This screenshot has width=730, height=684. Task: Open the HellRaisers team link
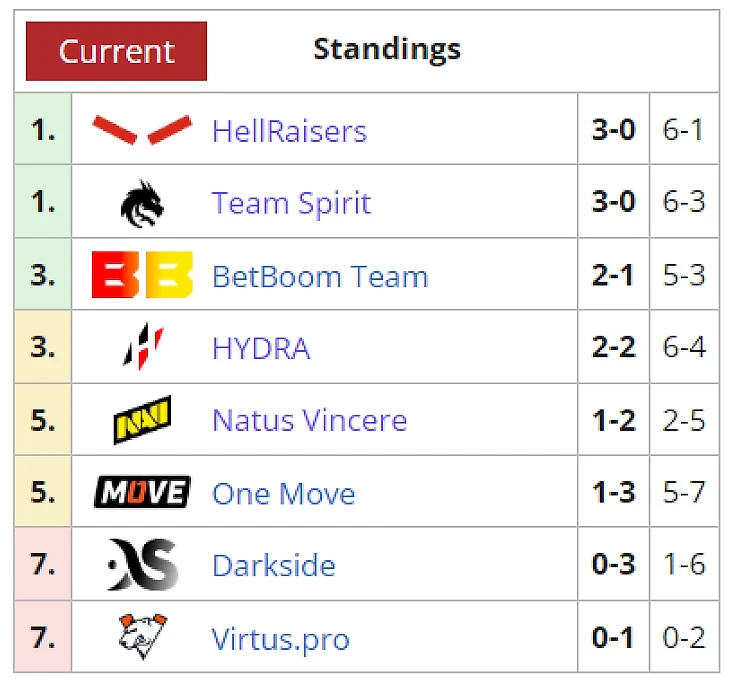tap(289, 131)
